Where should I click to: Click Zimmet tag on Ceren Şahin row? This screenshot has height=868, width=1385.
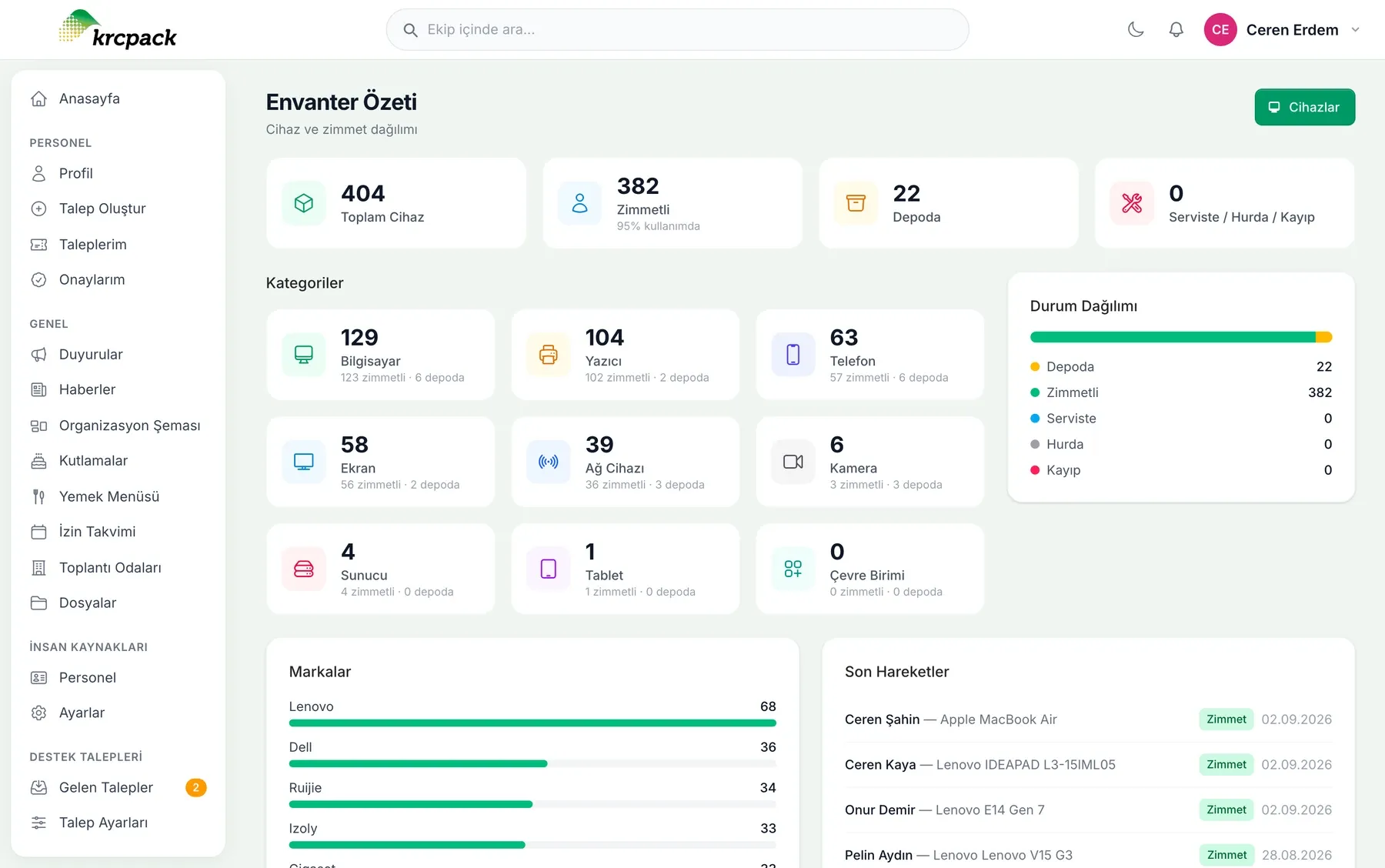click(1226, 719)
